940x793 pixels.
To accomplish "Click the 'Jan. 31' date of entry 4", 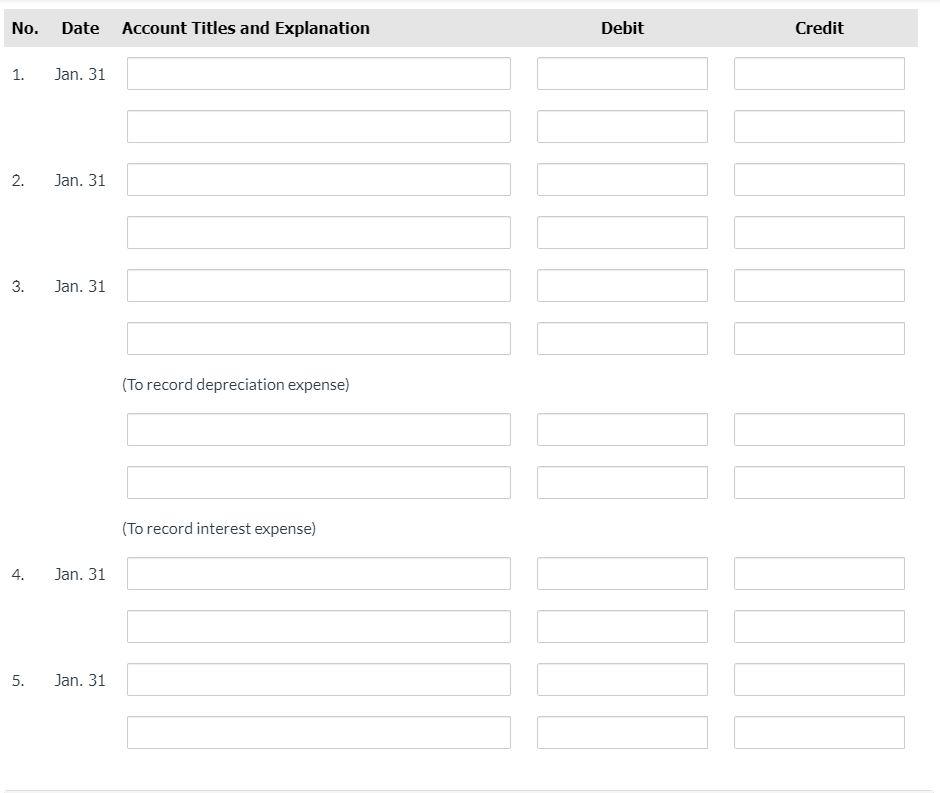I will pos(80,574).
